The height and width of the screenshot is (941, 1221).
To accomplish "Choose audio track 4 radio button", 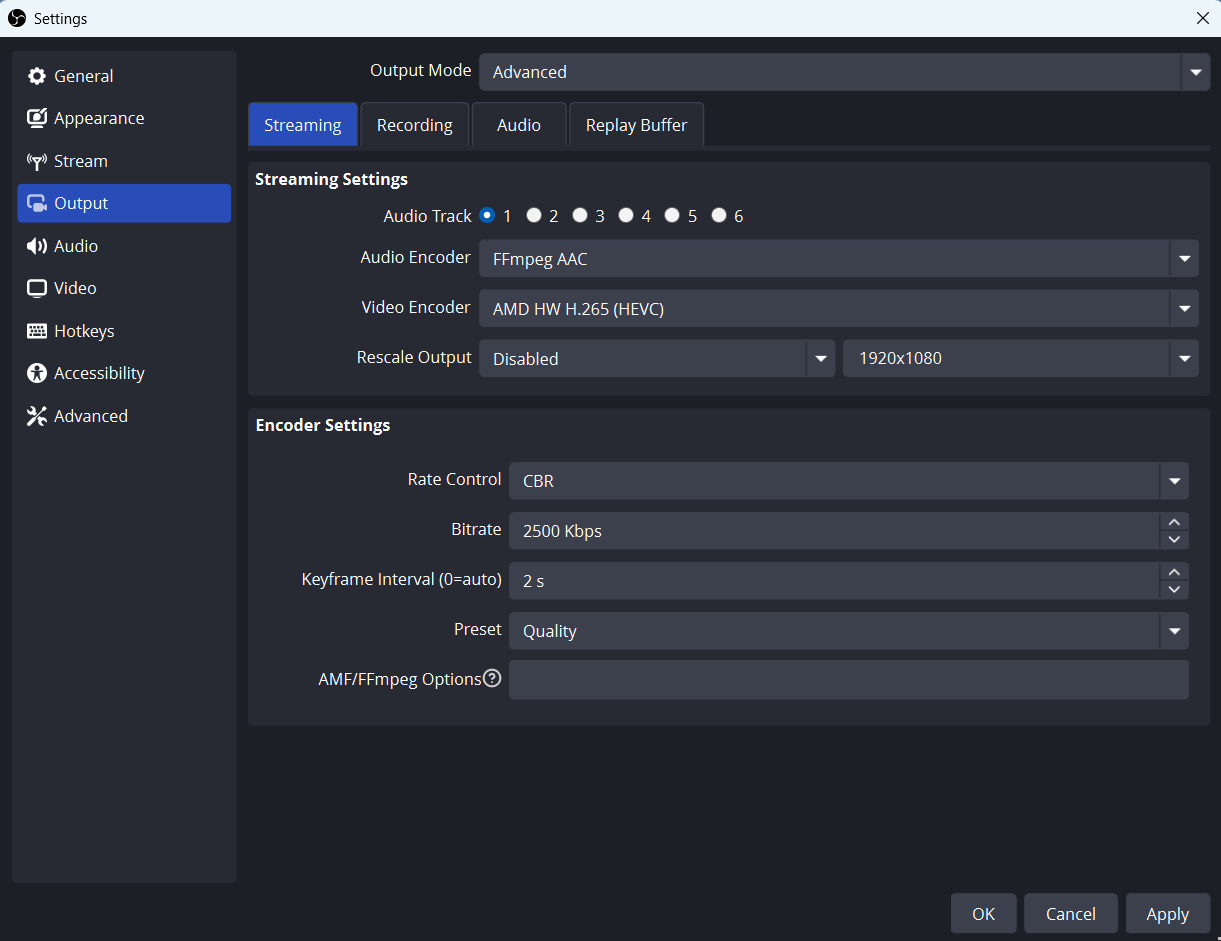I will [626, 215].
